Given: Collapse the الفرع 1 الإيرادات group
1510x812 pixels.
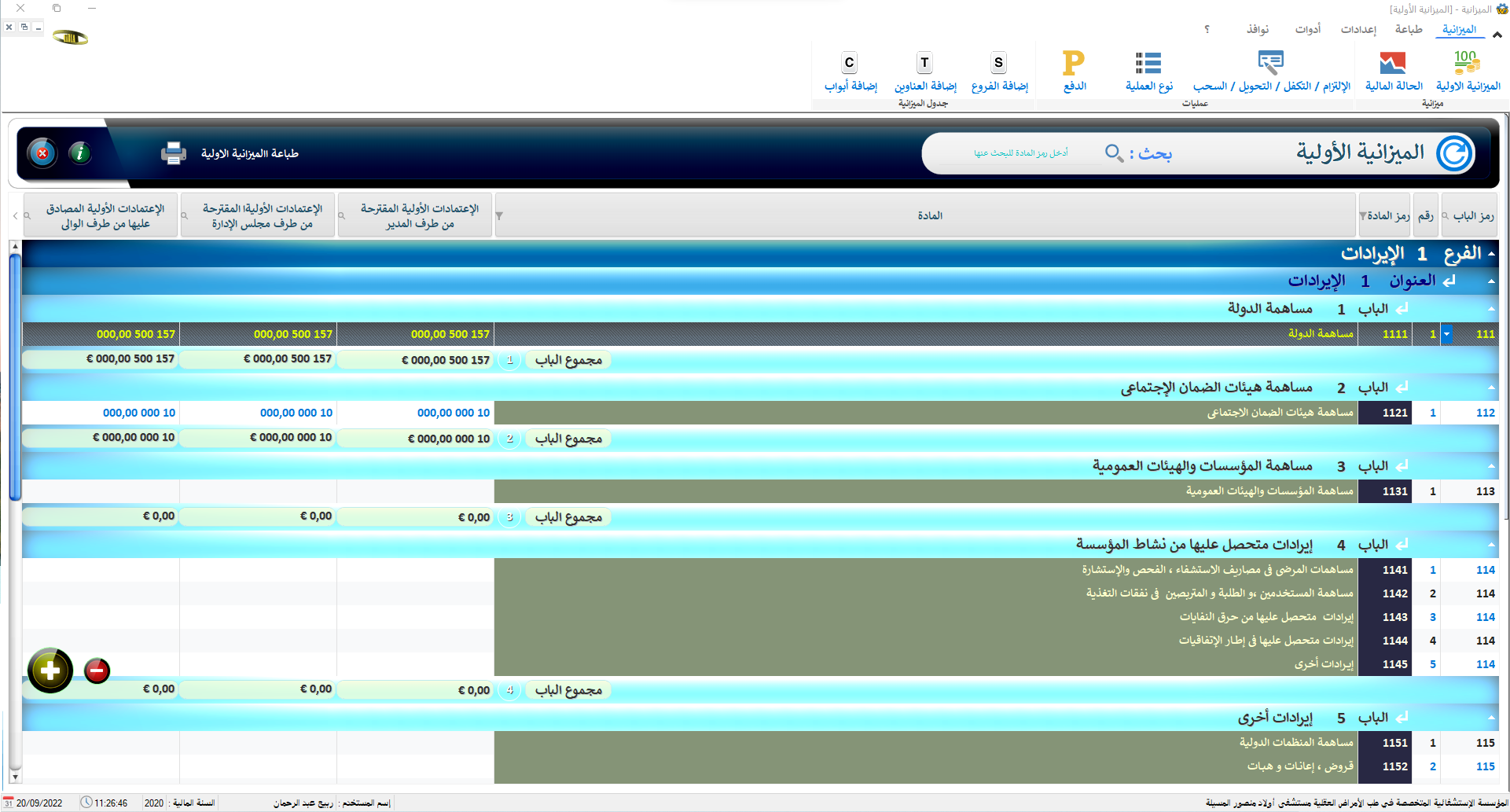Looking at the screenshot, I should click(1491, 254).
